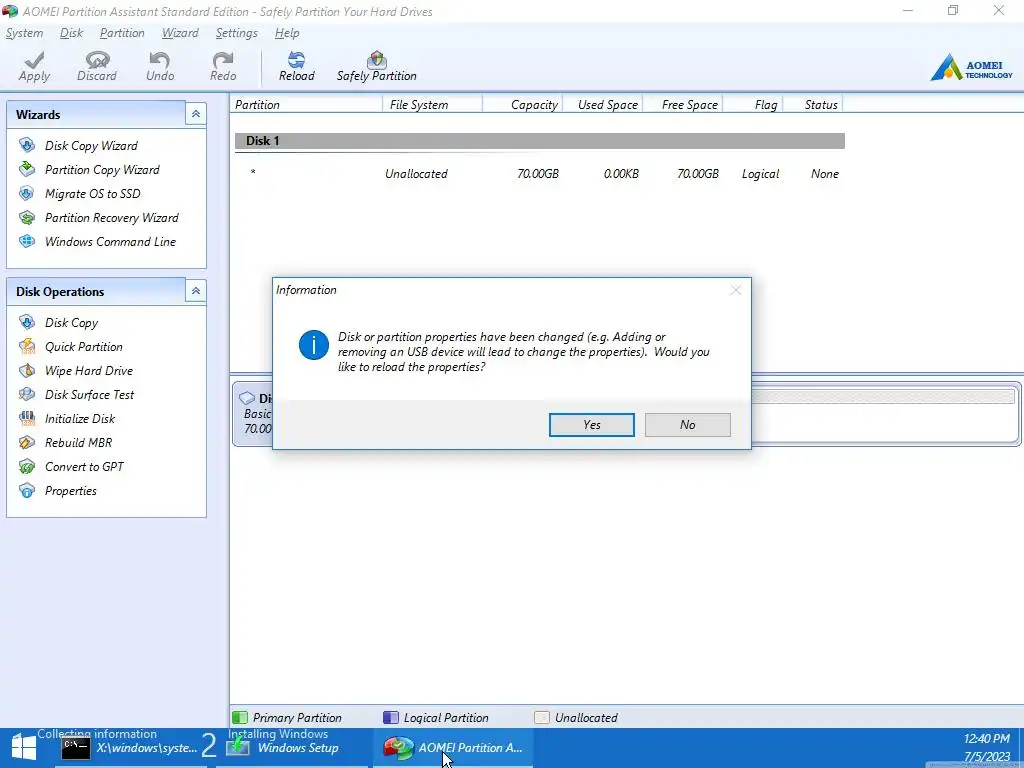This screenshot has height=768, width=1024.
Task: Open Migrate OS to SSD wizard
Action: 92,194
